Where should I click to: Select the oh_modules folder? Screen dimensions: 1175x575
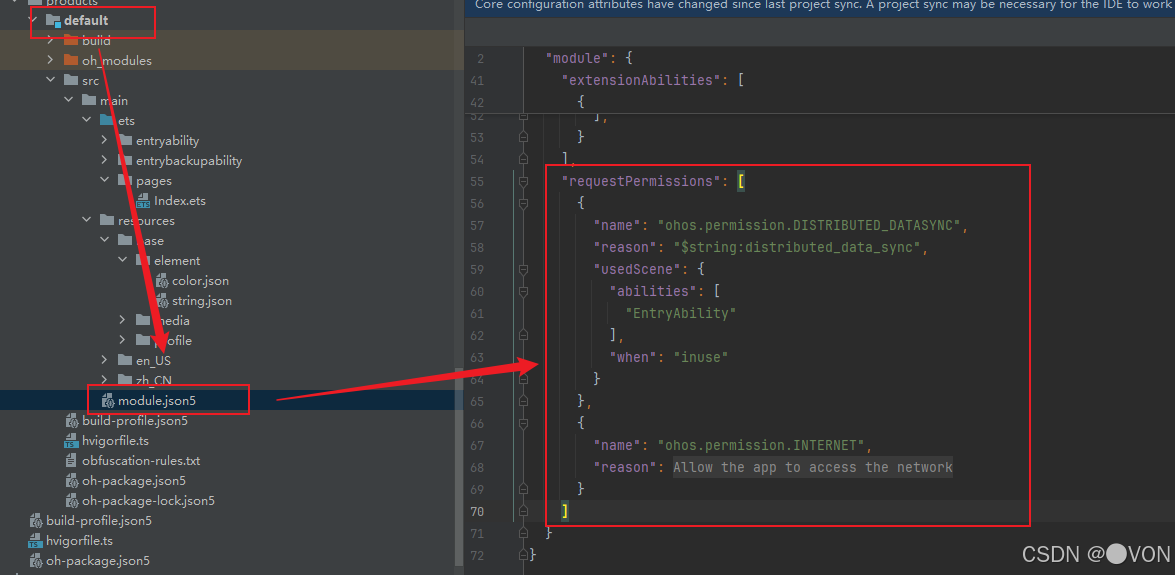click(117, 61)
